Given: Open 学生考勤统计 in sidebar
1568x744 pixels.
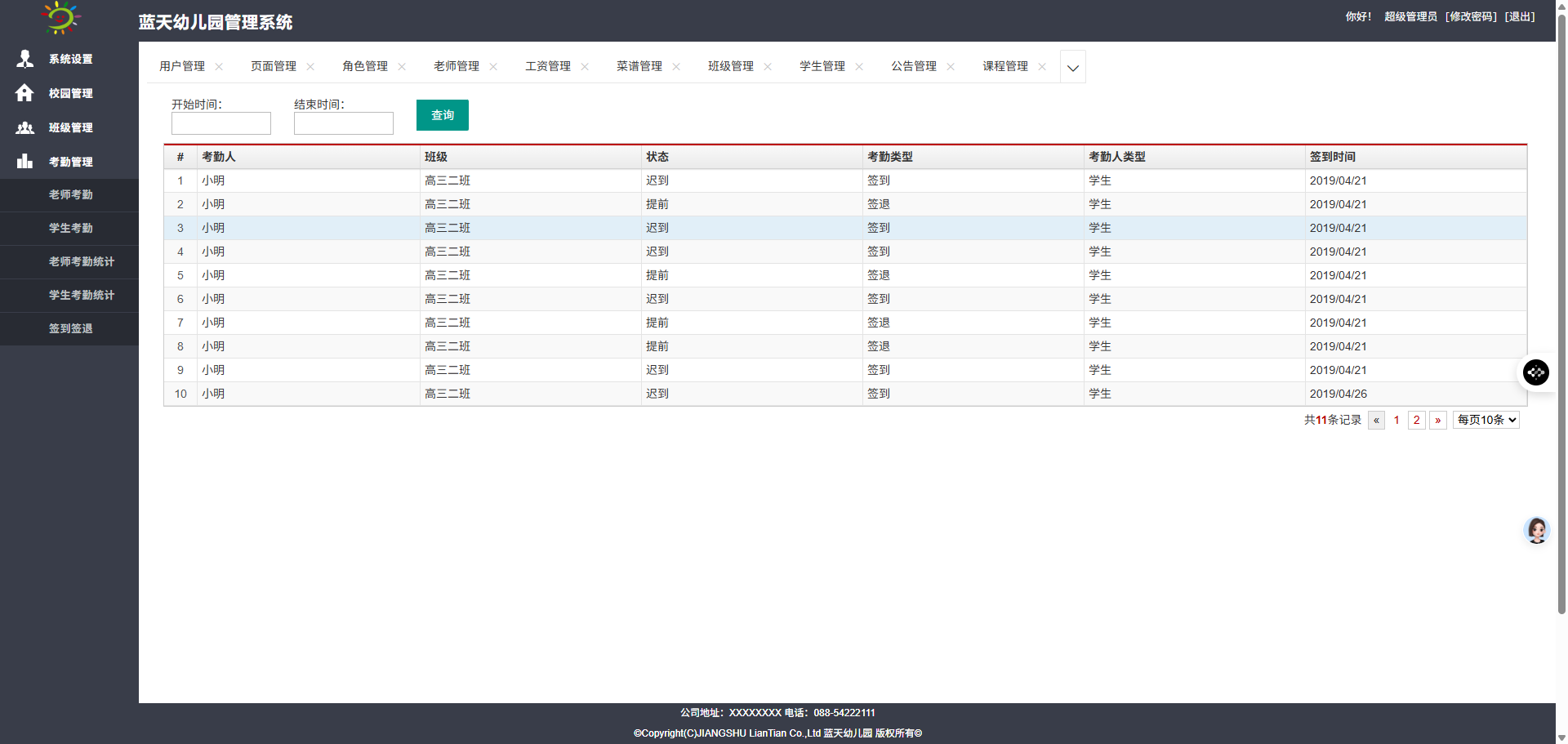Looking at the screenshot, I should (81, 295).
